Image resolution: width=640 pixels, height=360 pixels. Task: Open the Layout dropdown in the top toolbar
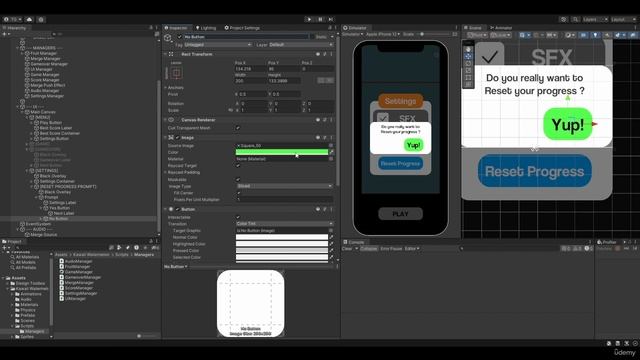coord(623,19)
